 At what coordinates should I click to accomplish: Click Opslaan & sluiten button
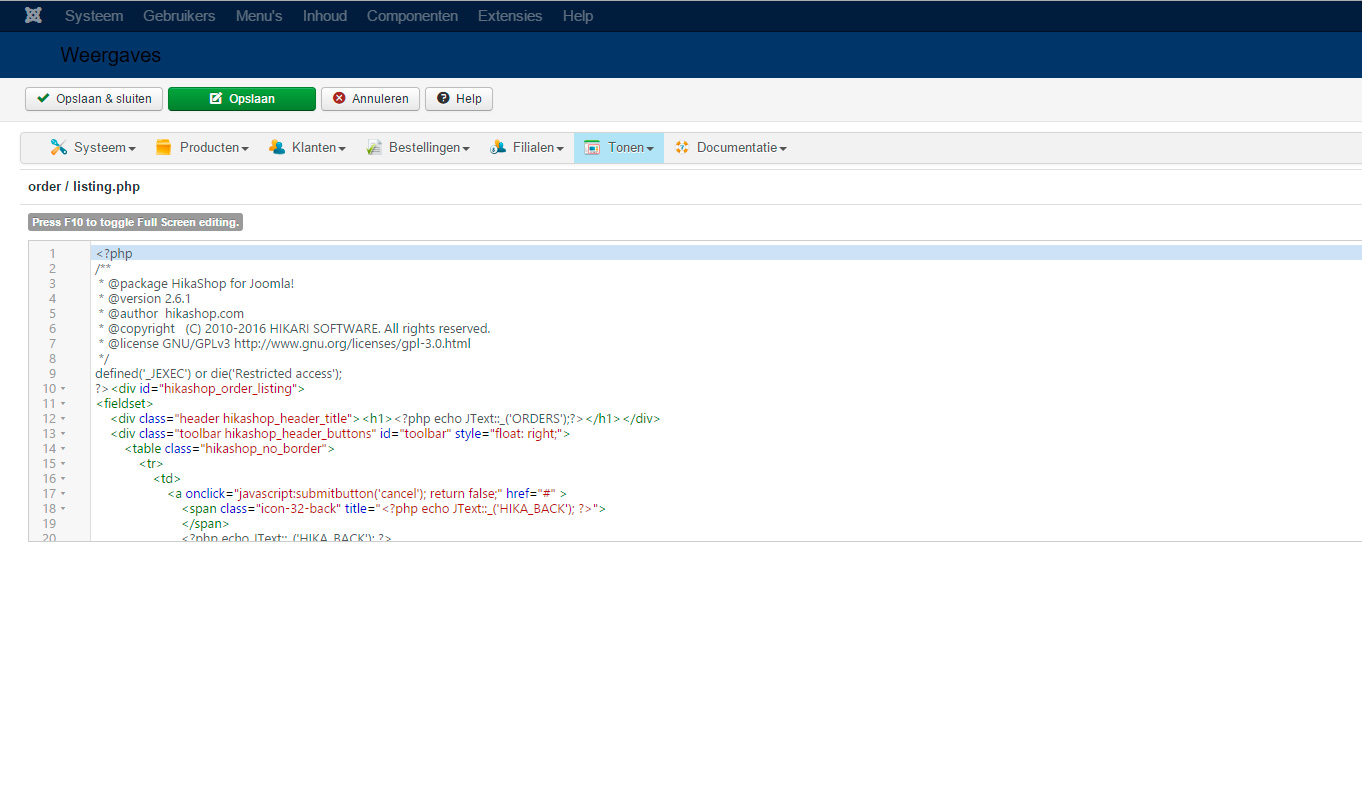pyautogui.click(x=94, y=99)
